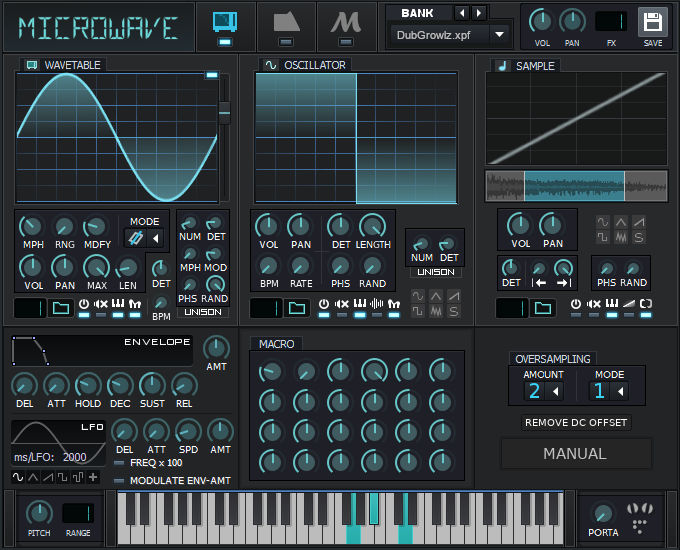Adjust the master VOL knob at top
The image size is (680, 550).
[x=541, y=21]
